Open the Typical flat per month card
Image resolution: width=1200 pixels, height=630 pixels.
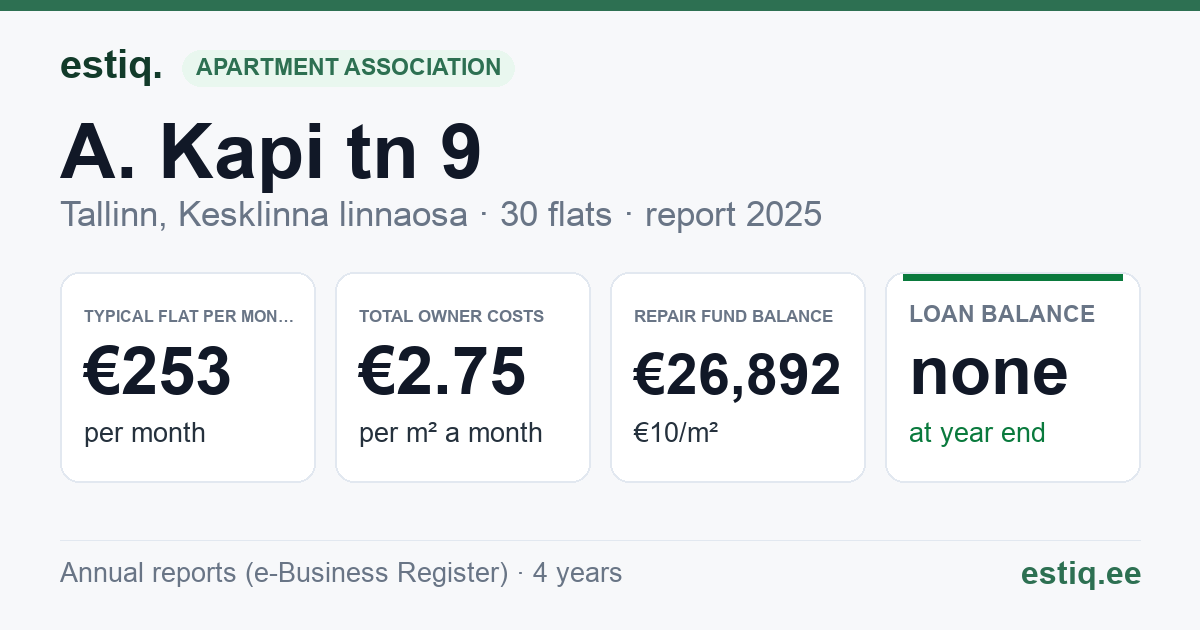point(188,377)
